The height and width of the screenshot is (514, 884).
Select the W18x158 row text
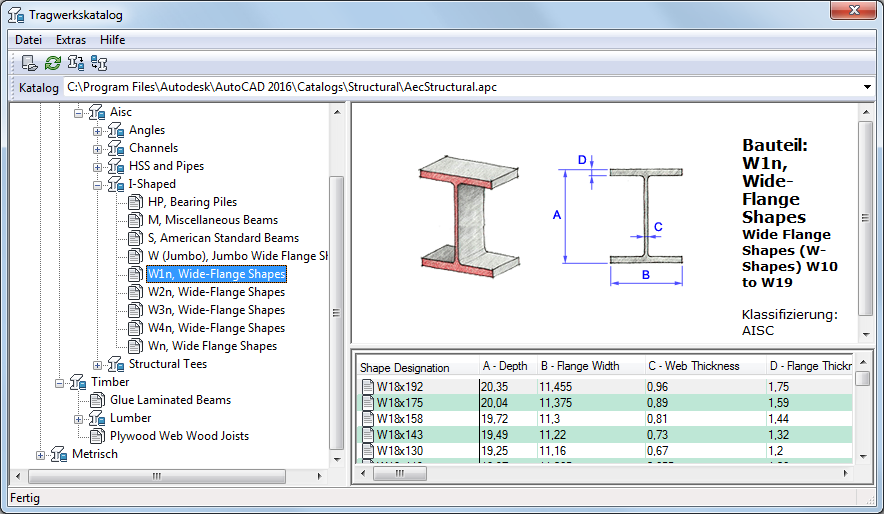(400, 419)
